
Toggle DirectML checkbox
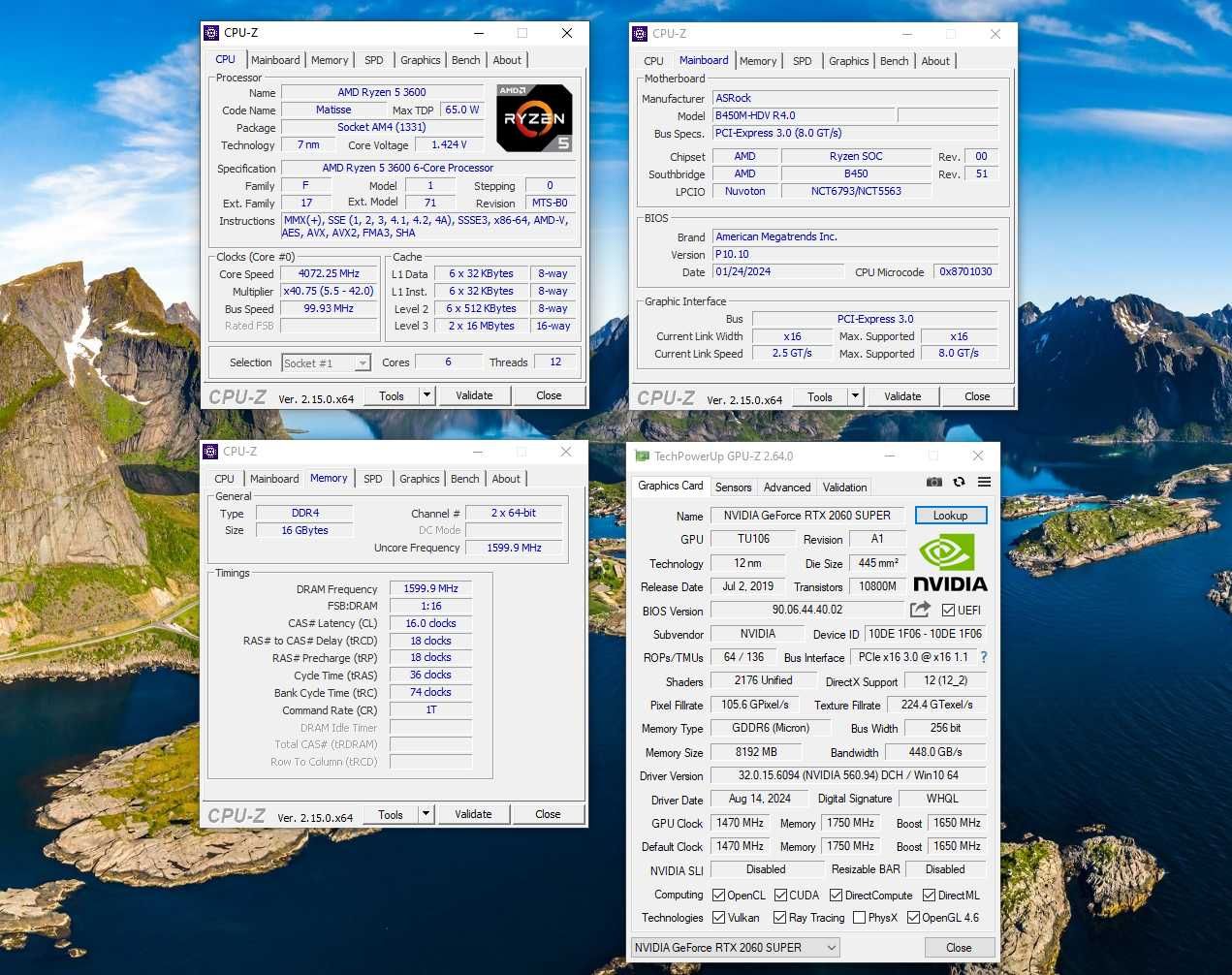929,896
